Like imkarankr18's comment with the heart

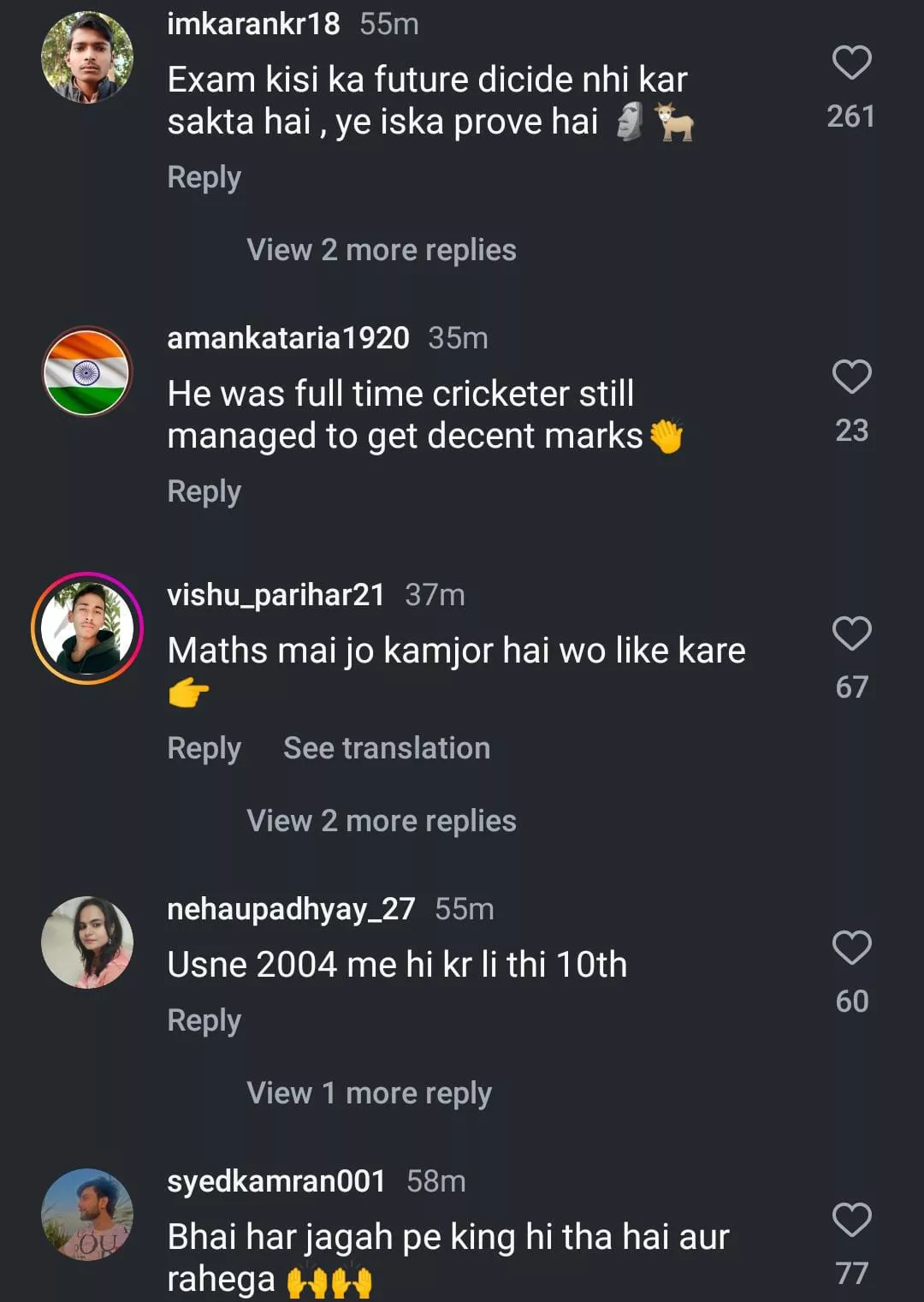tap(851, 62)
